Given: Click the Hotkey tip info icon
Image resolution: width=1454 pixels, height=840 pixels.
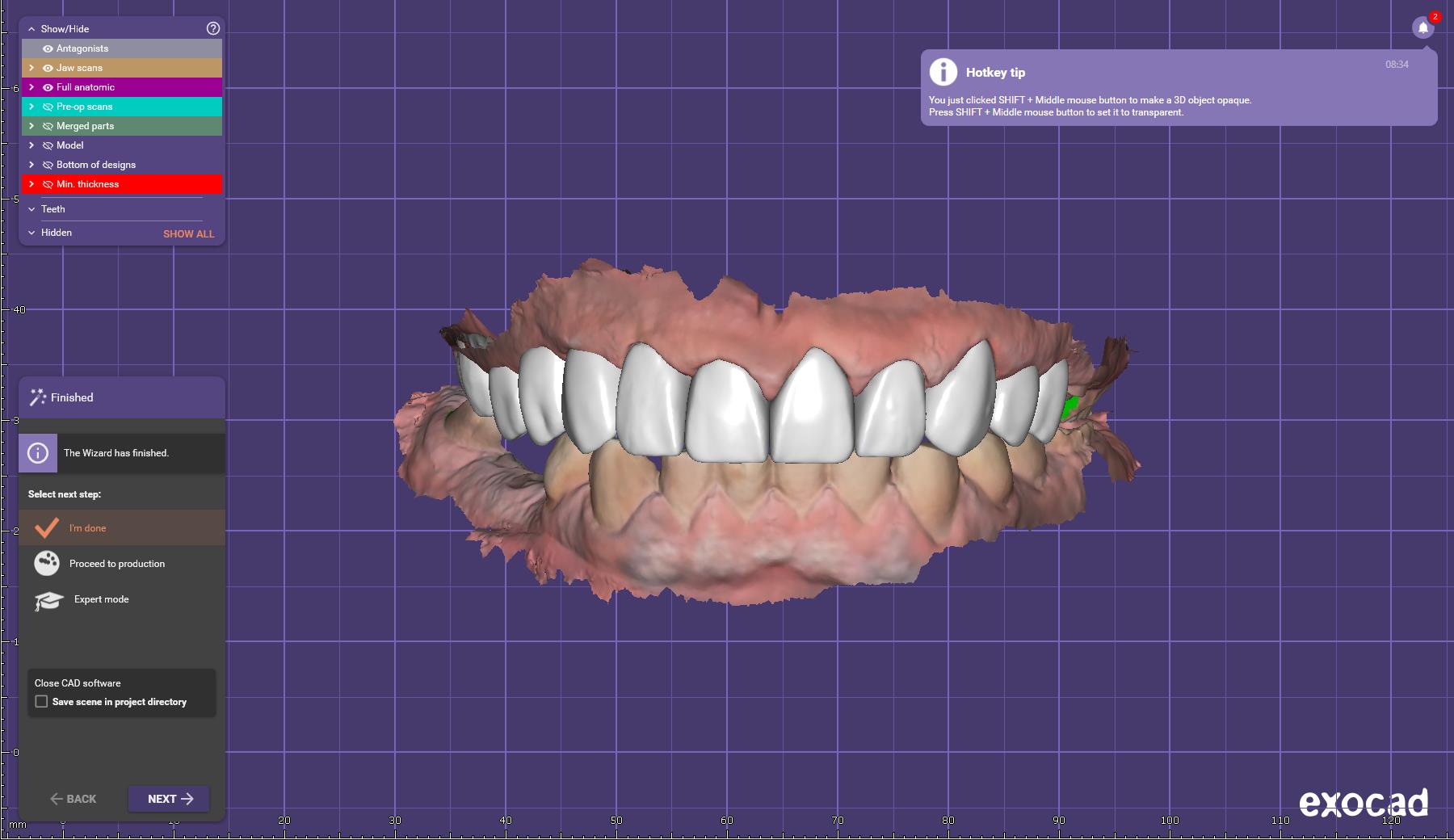Looking at the screenshot, I should click(943, 72).
